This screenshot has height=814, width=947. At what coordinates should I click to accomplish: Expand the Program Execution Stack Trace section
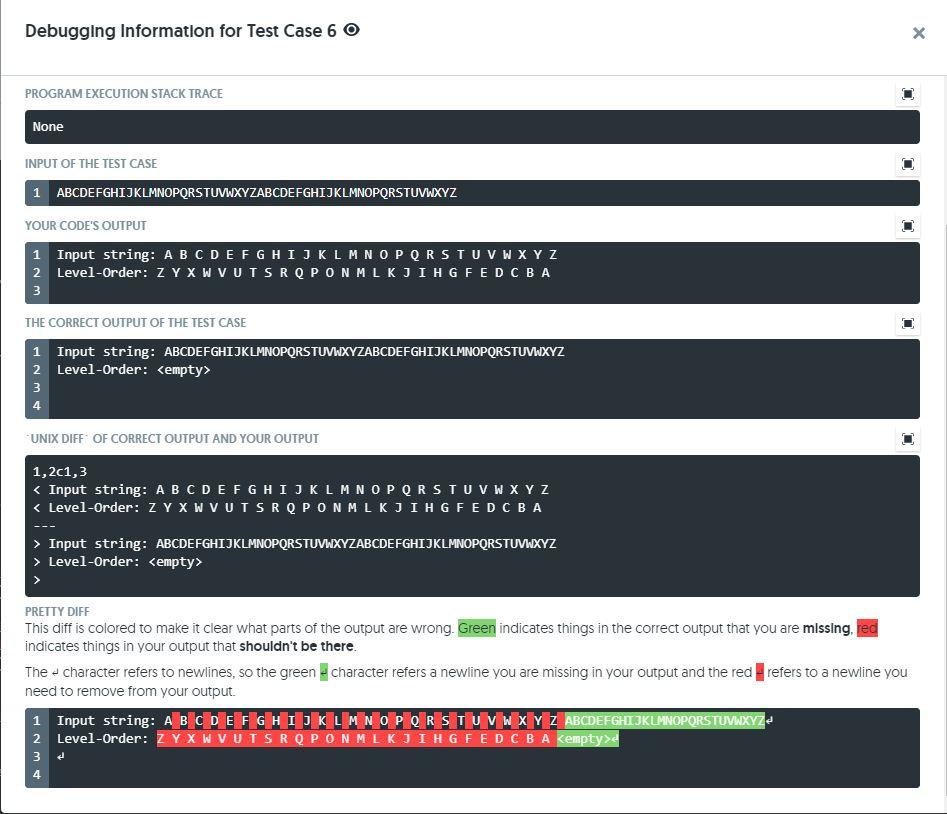coord(907,93)
